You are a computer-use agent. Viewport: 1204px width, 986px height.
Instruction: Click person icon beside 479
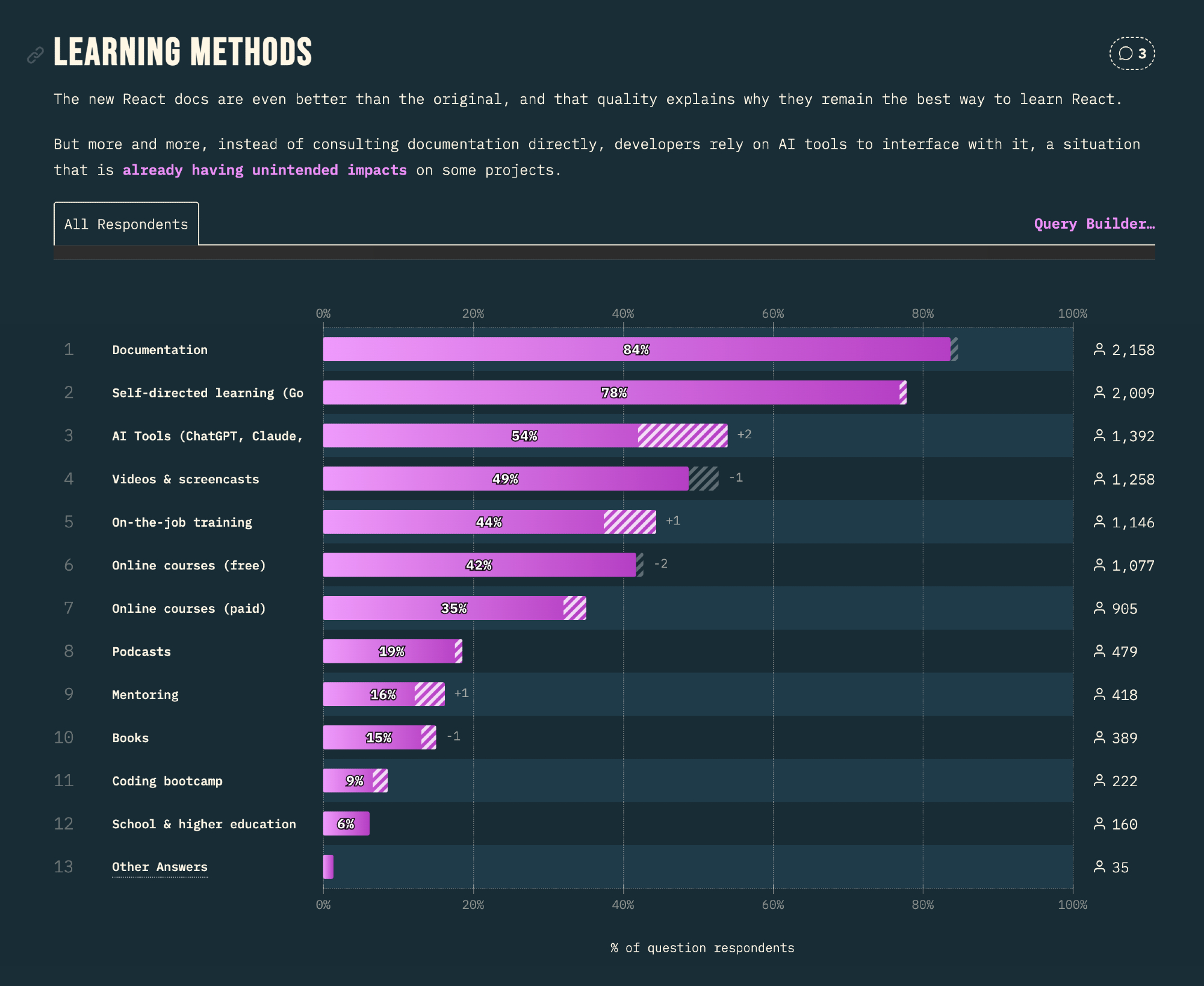coord(1099,651)
